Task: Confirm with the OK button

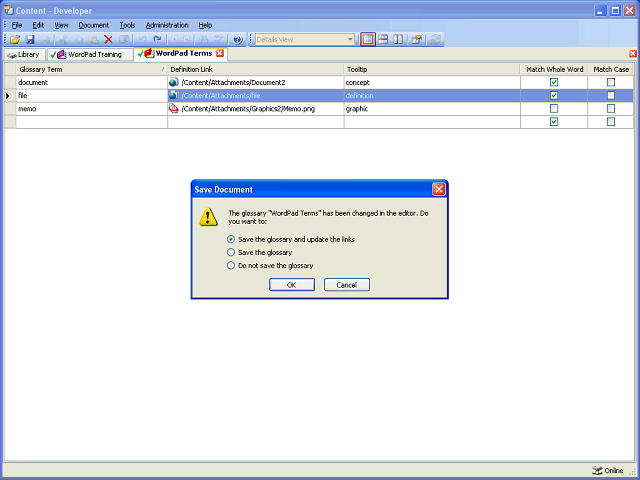Action: point(291,285)
